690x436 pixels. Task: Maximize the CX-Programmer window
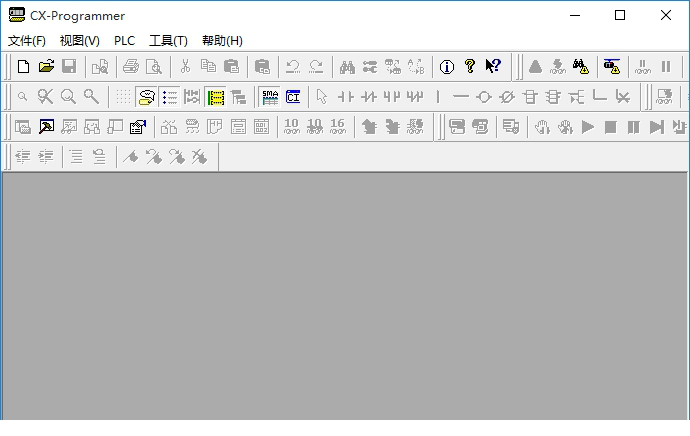(x=620, y=15)
